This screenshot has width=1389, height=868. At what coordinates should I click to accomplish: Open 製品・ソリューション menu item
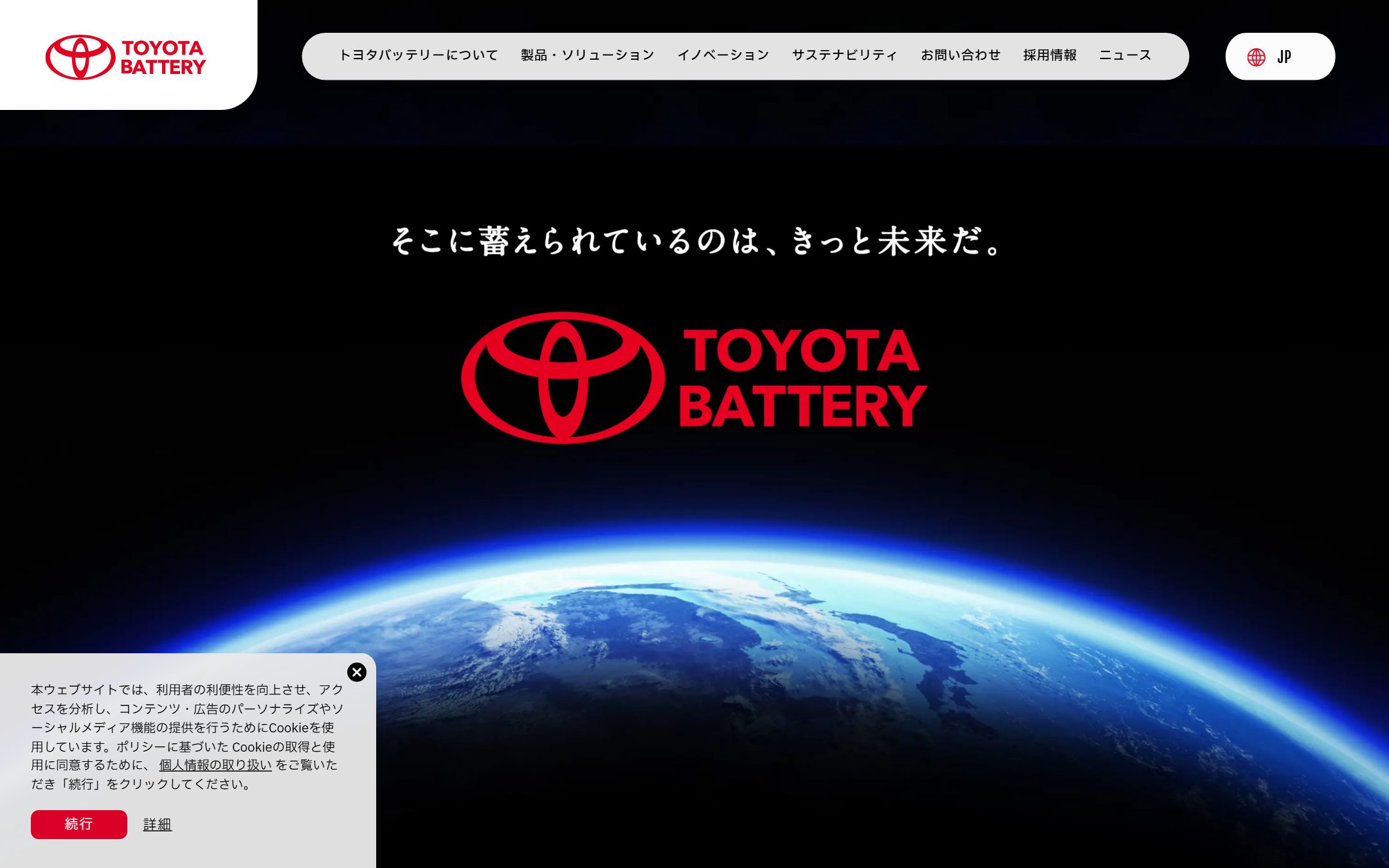point(588,55)
